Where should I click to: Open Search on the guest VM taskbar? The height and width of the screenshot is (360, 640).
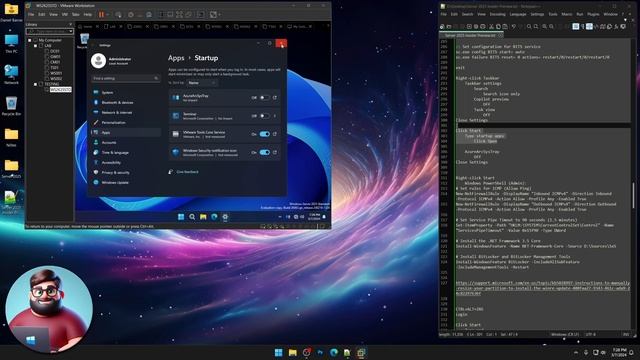point(192,217)
